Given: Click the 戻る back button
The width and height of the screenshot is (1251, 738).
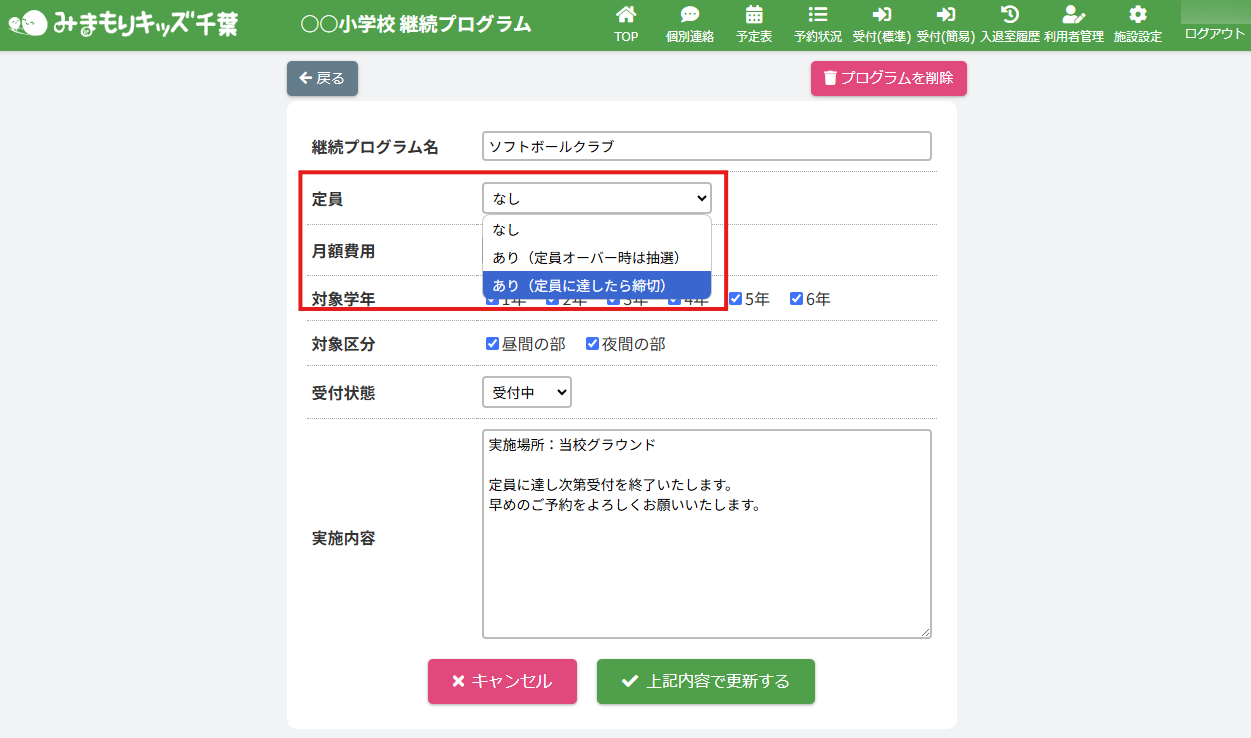Looking at the screenshot, I should (322, 78).
